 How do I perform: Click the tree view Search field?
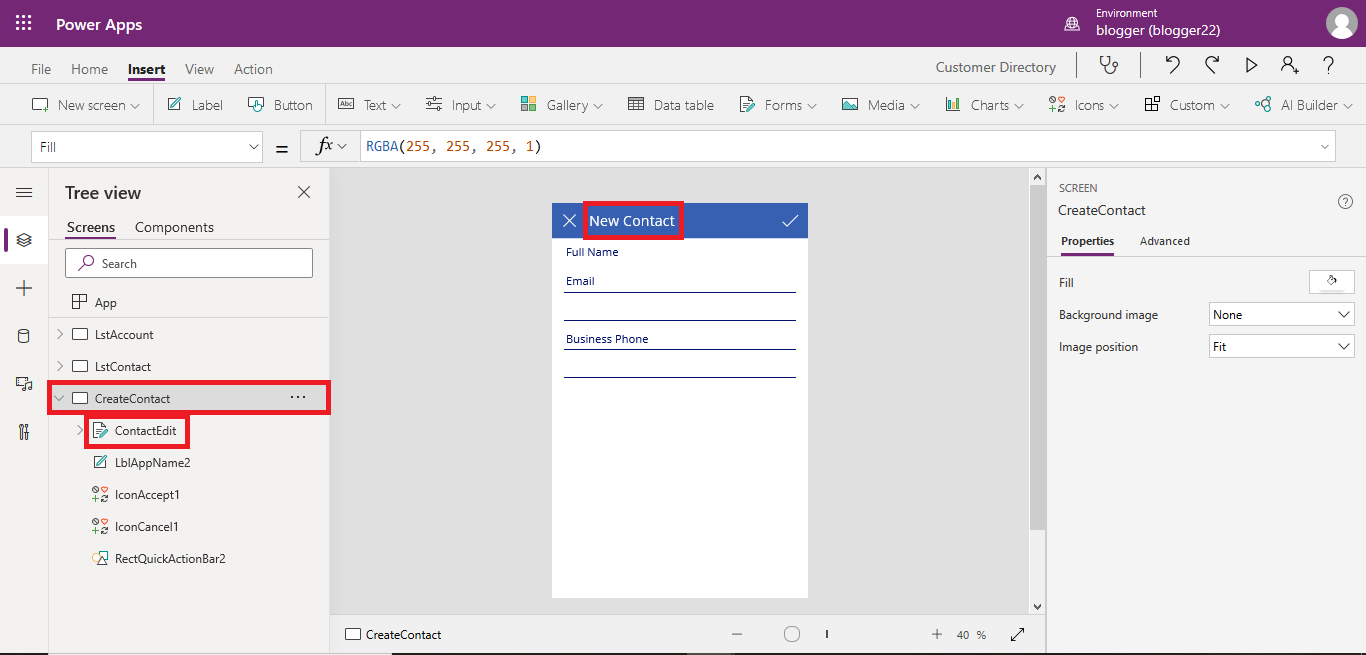click(189, 263)
